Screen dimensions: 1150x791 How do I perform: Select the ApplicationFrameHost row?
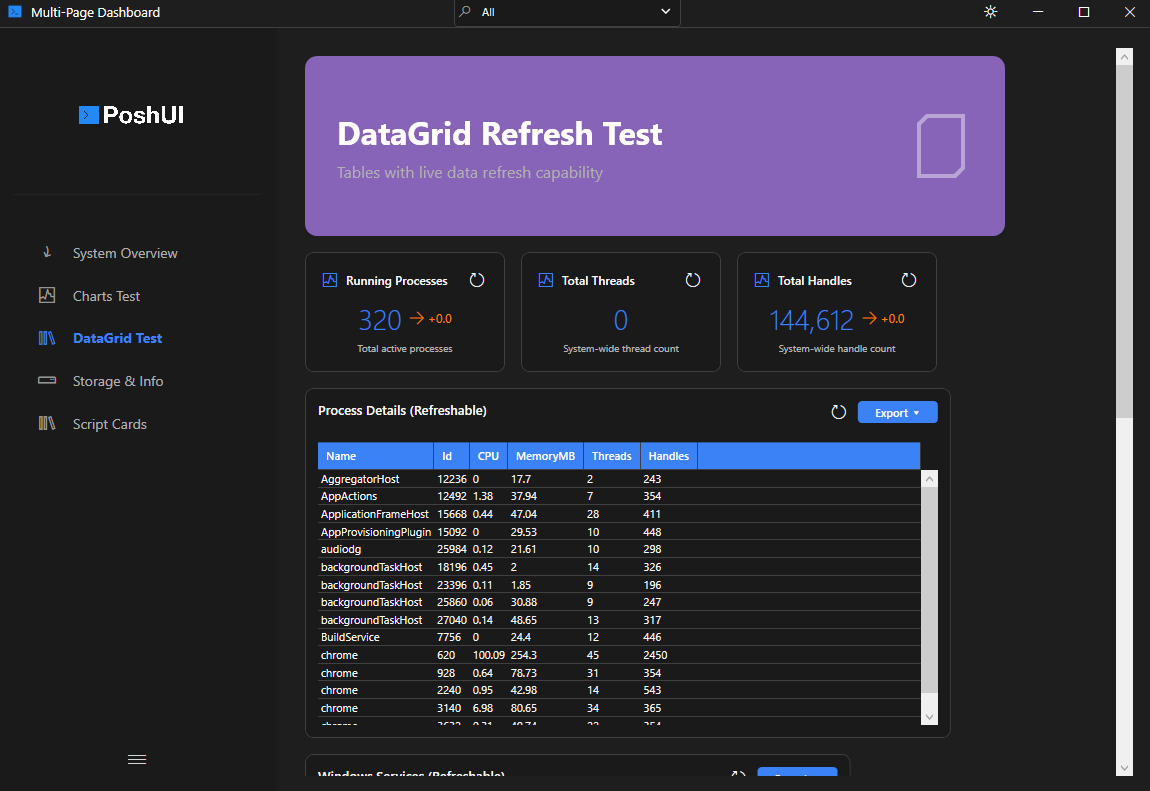tap(619, 514)
